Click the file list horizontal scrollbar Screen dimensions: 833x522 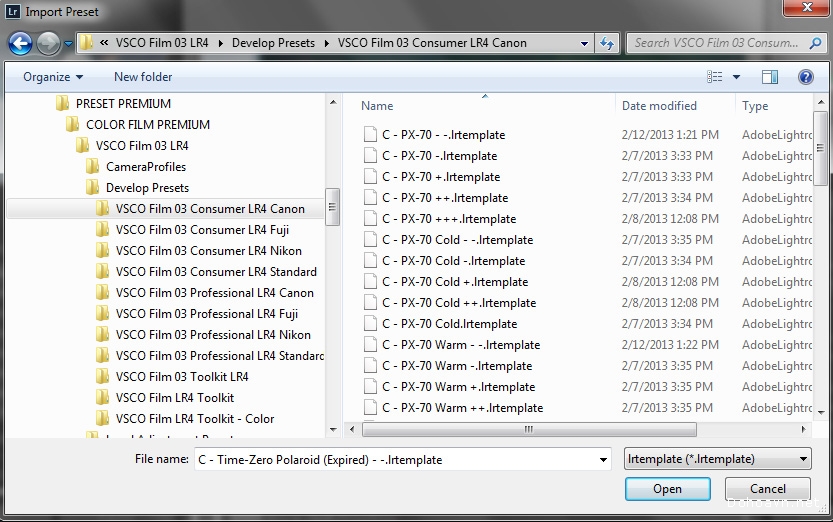pyautogui.click(x=529, y=429)
